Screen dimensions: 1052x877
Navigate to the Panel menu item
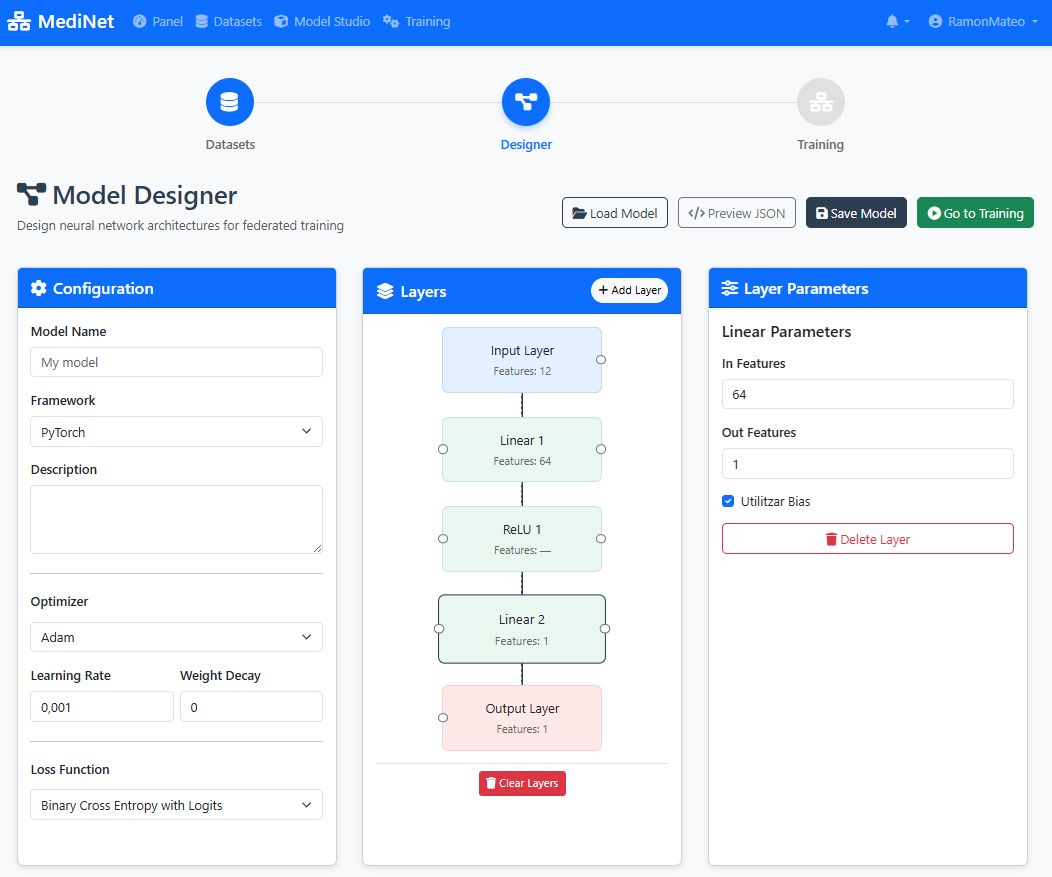(157, 20)
